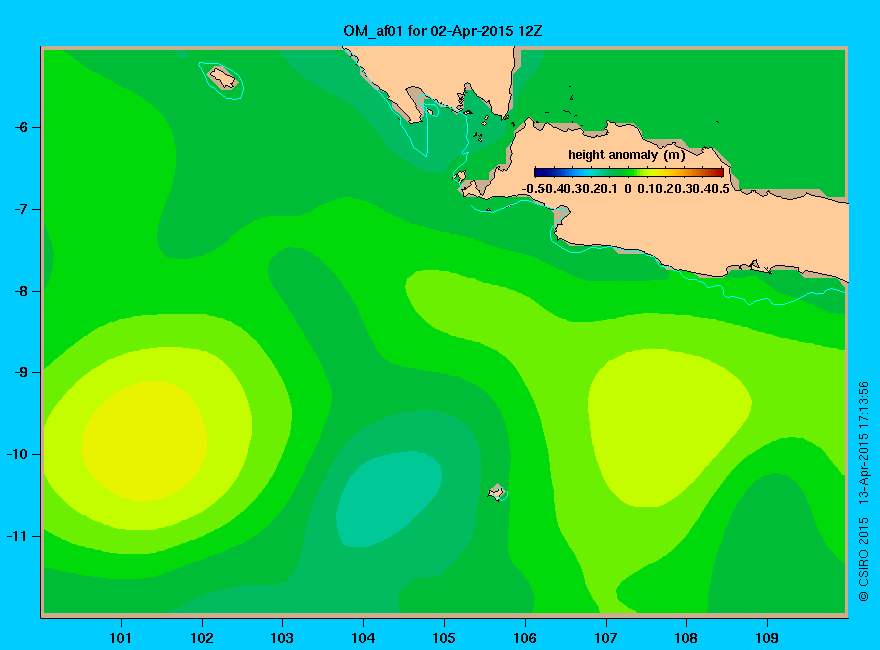Click longitude axis label "106"

point(525,638)
